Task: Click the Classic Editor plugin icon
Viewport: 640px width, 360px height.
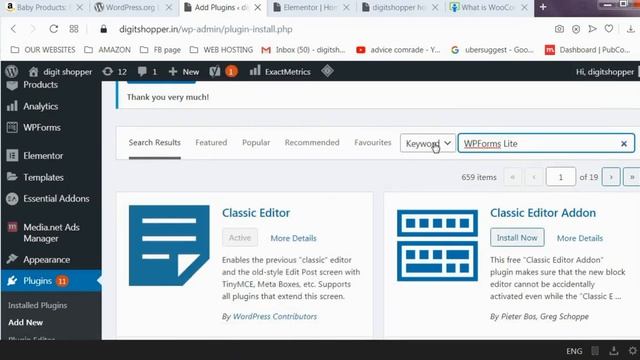Action: click(x=169, y=245)
